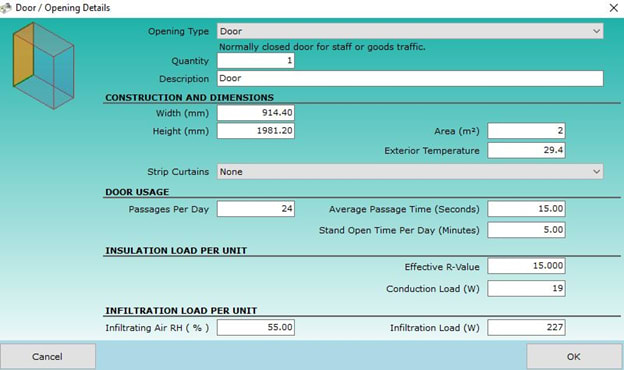Image resolution: width=624 pixels, height=370 pixels.
Task: Click the 3D room wall diagram
Action: [x=43, y=66]
